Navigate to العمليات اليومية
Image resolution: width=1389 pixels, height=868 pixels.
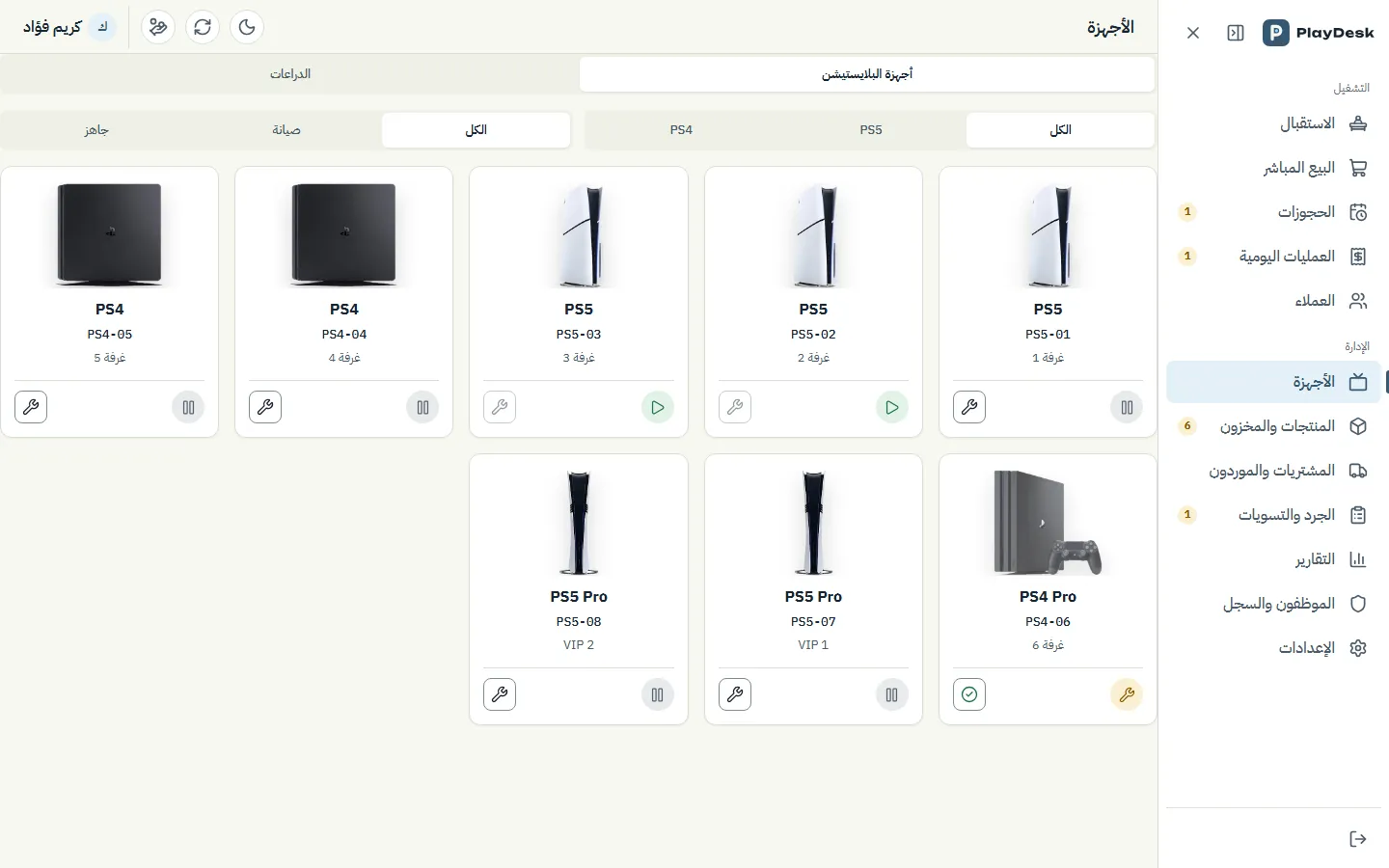(x=1273, y=257)
